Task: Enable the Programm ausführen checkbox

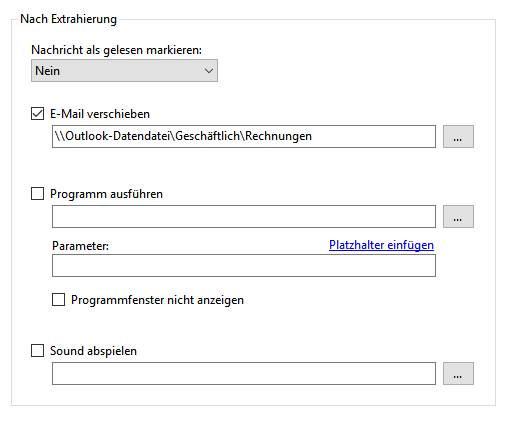Action: [37, 194]
